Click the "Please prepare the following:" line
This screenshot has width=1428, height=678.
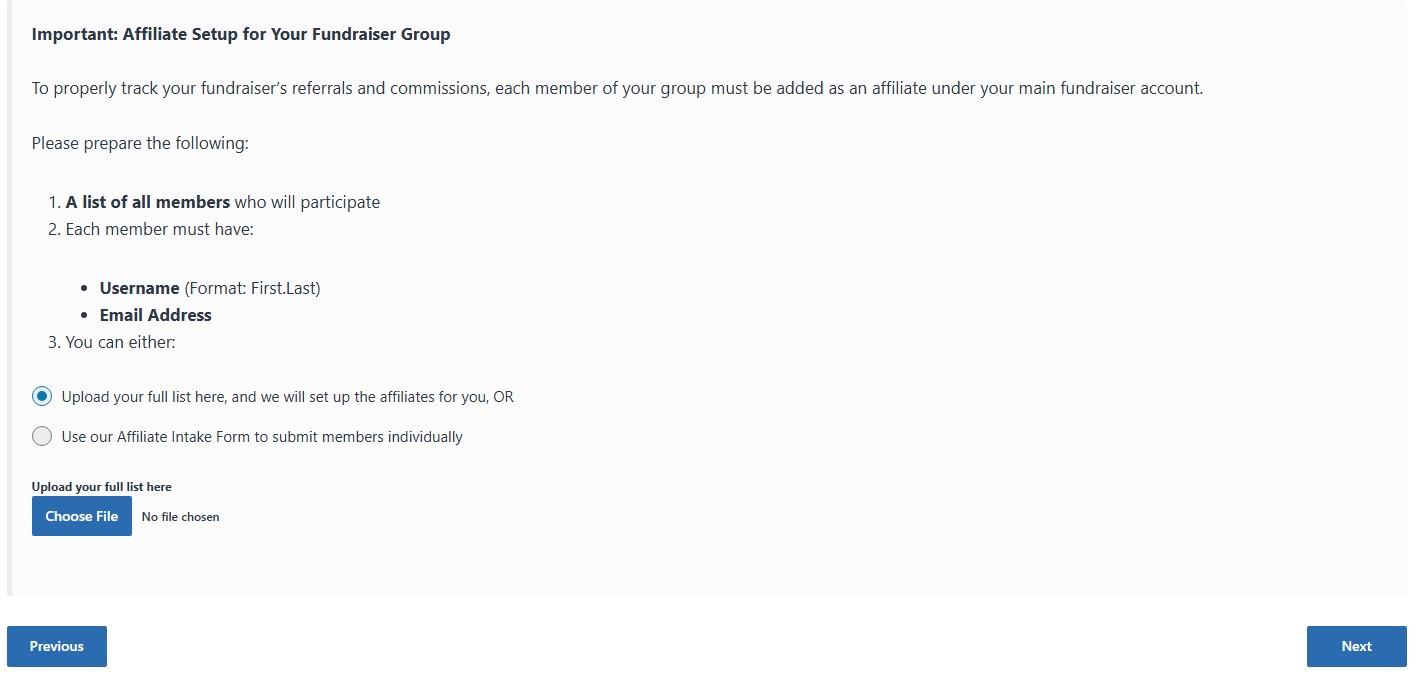[x=140, y=143]
